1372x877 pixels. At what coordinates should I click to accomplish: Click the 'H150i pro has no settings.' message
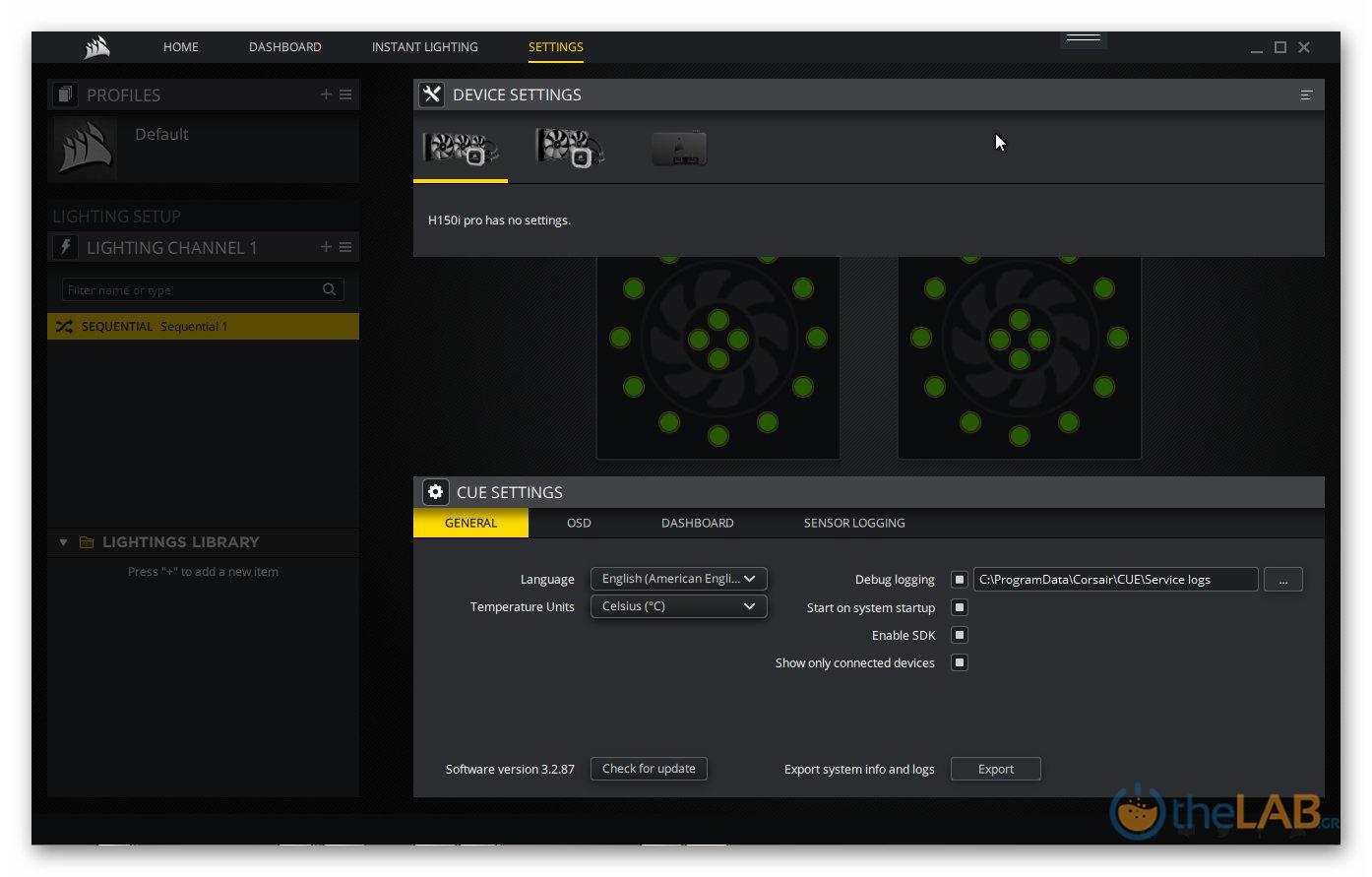pos(499,220)
